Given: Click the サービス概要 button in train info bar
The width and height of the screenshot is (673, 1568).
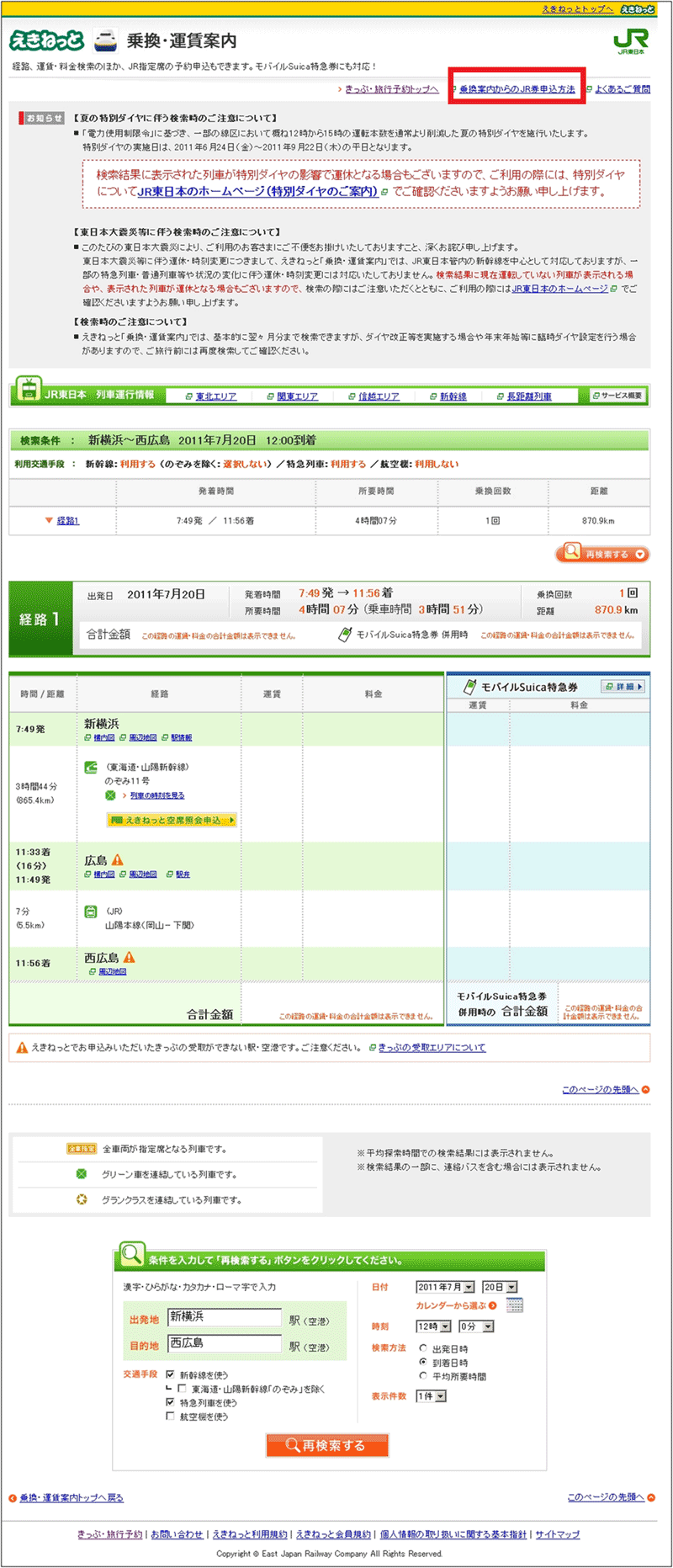Looking at the screenshot, I should 617,396.
